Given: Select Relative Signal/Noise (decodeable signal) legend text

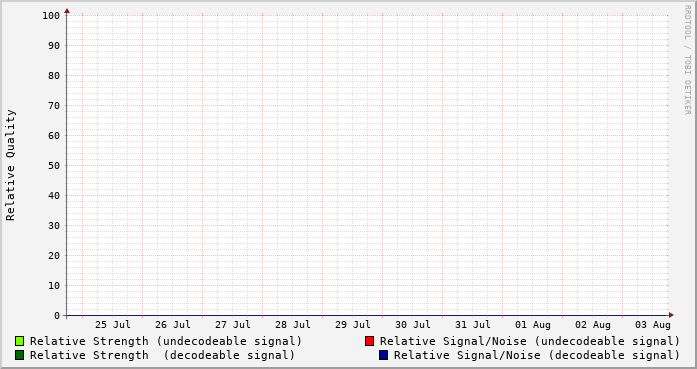Looking at the screenshot, I should pos(537,355).
